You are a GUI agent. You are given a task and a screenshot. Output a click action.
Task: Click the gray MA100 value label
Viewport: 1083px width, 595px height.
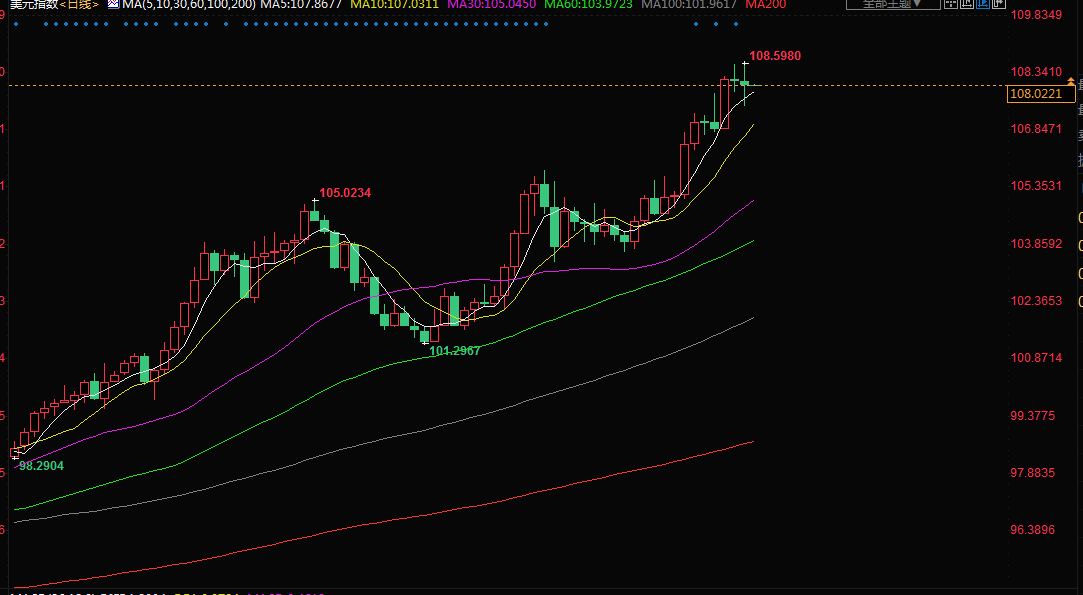pos(689,5)
